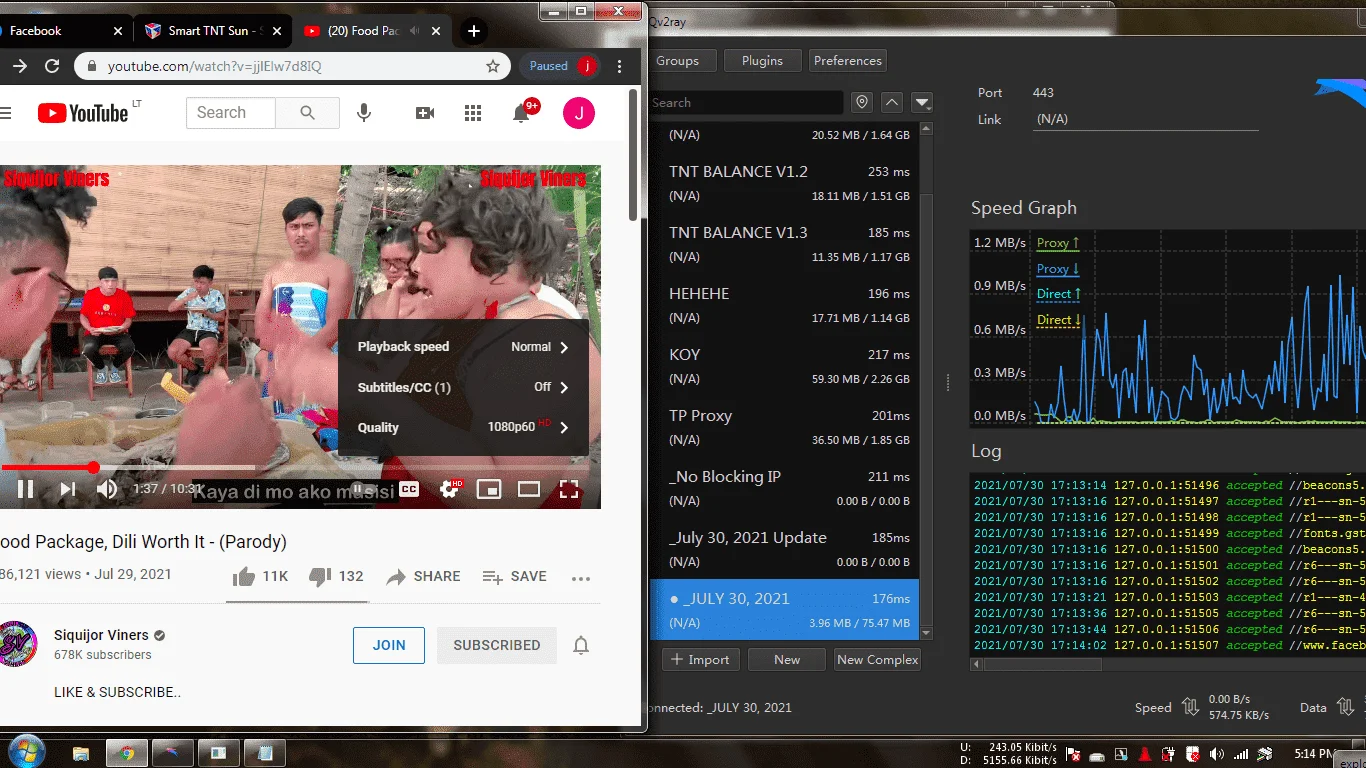This screenshot has height=768, width=1366.
Task: Share the video
Action: (423, 577)
